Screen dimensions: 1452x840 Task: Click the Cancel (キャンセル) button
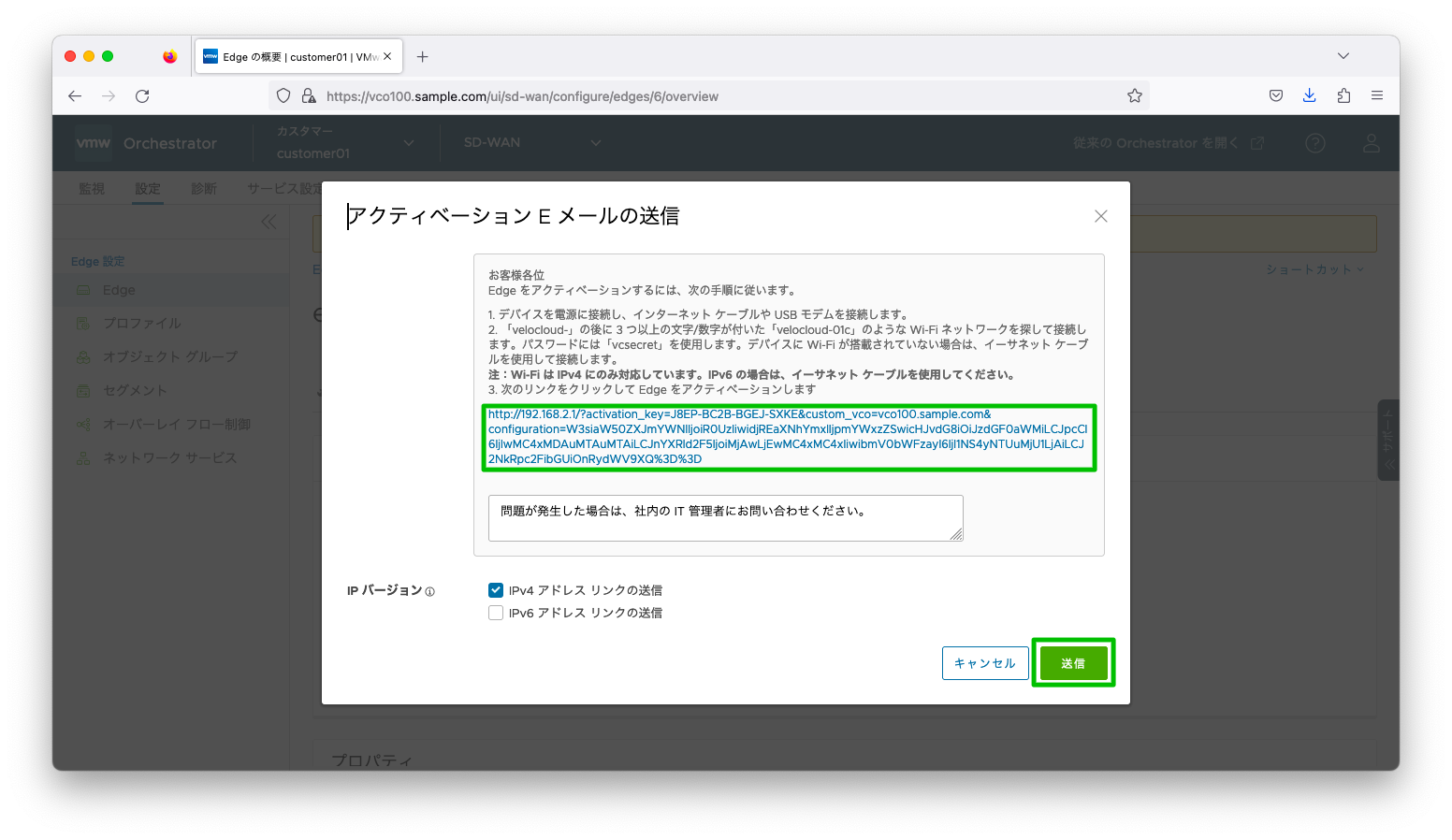(x=984, y=663)
